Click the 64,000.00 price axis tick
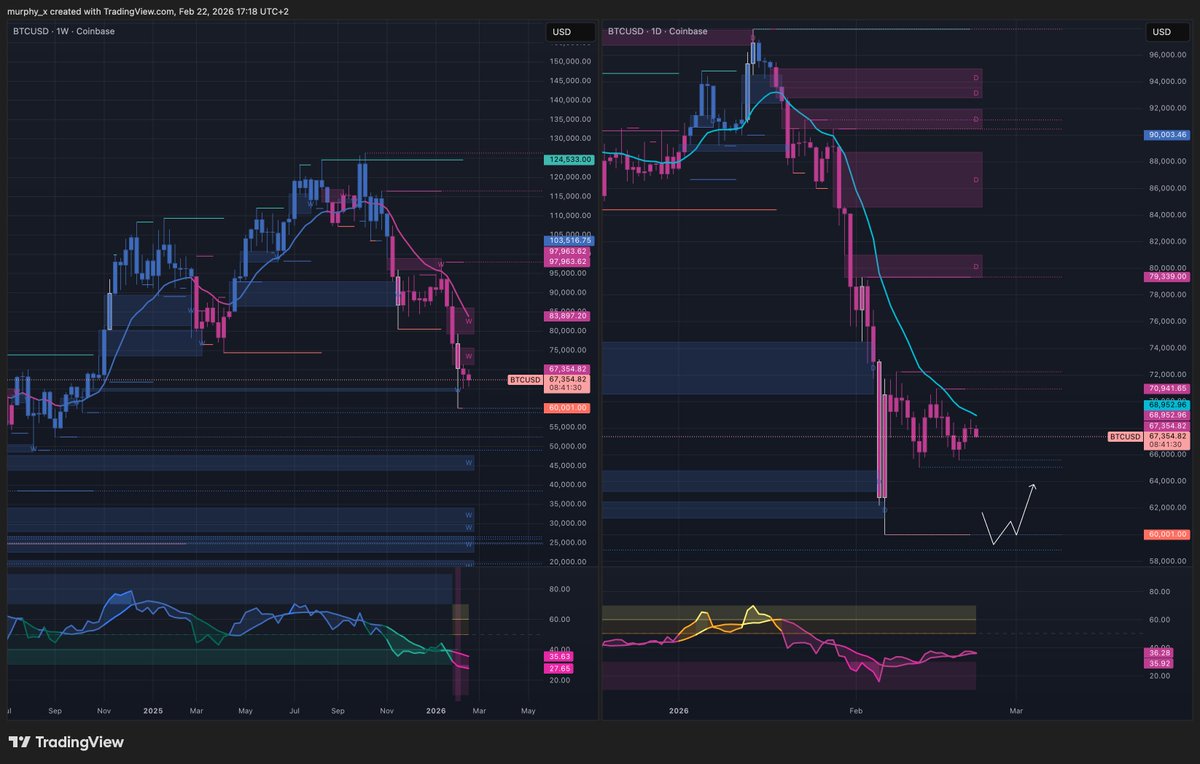The width and height of the screenshot is (1200, 764). (1170, 481)
